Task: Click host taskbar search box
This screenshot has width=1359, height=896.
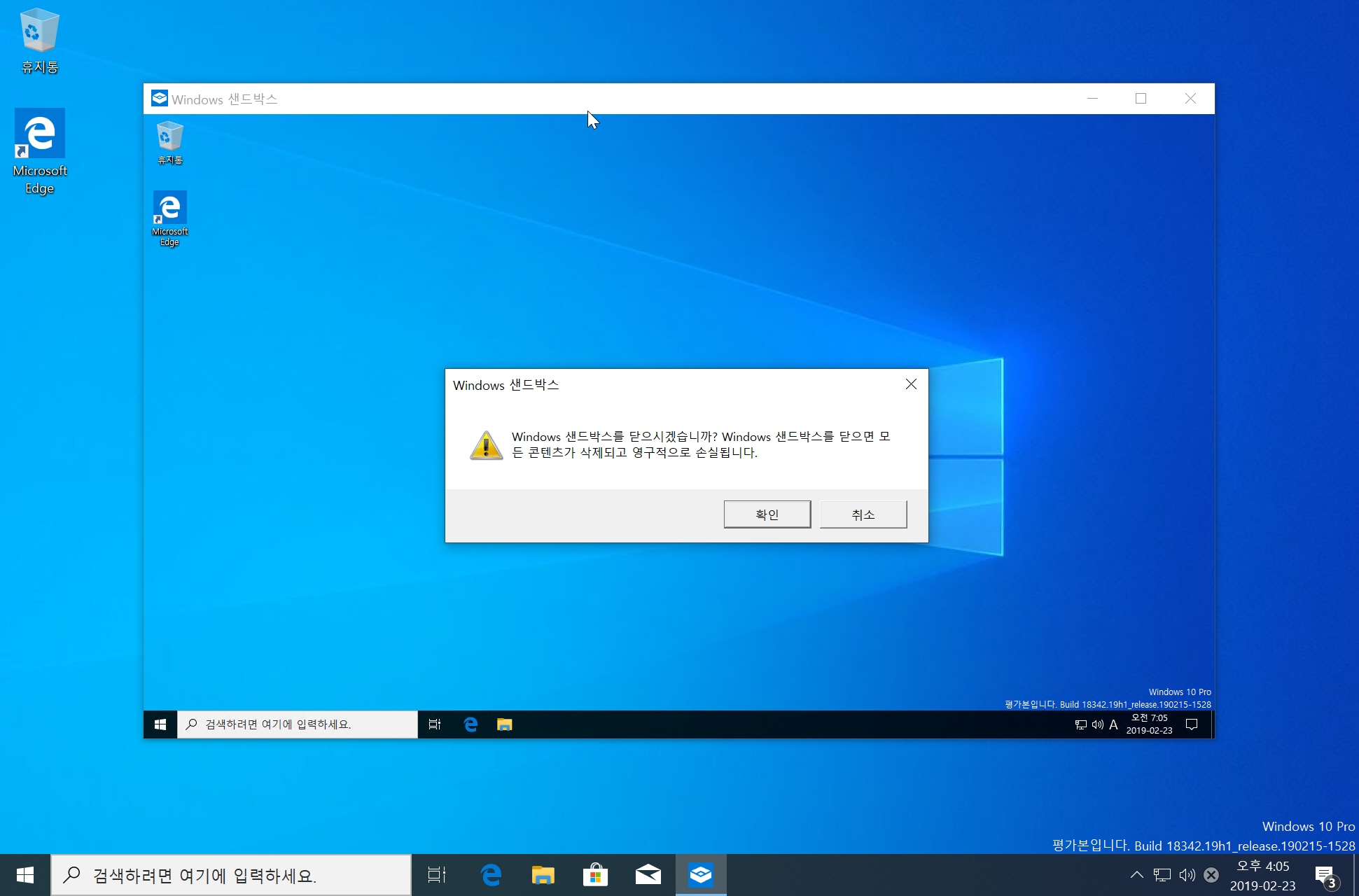Action: coord(231,875)
